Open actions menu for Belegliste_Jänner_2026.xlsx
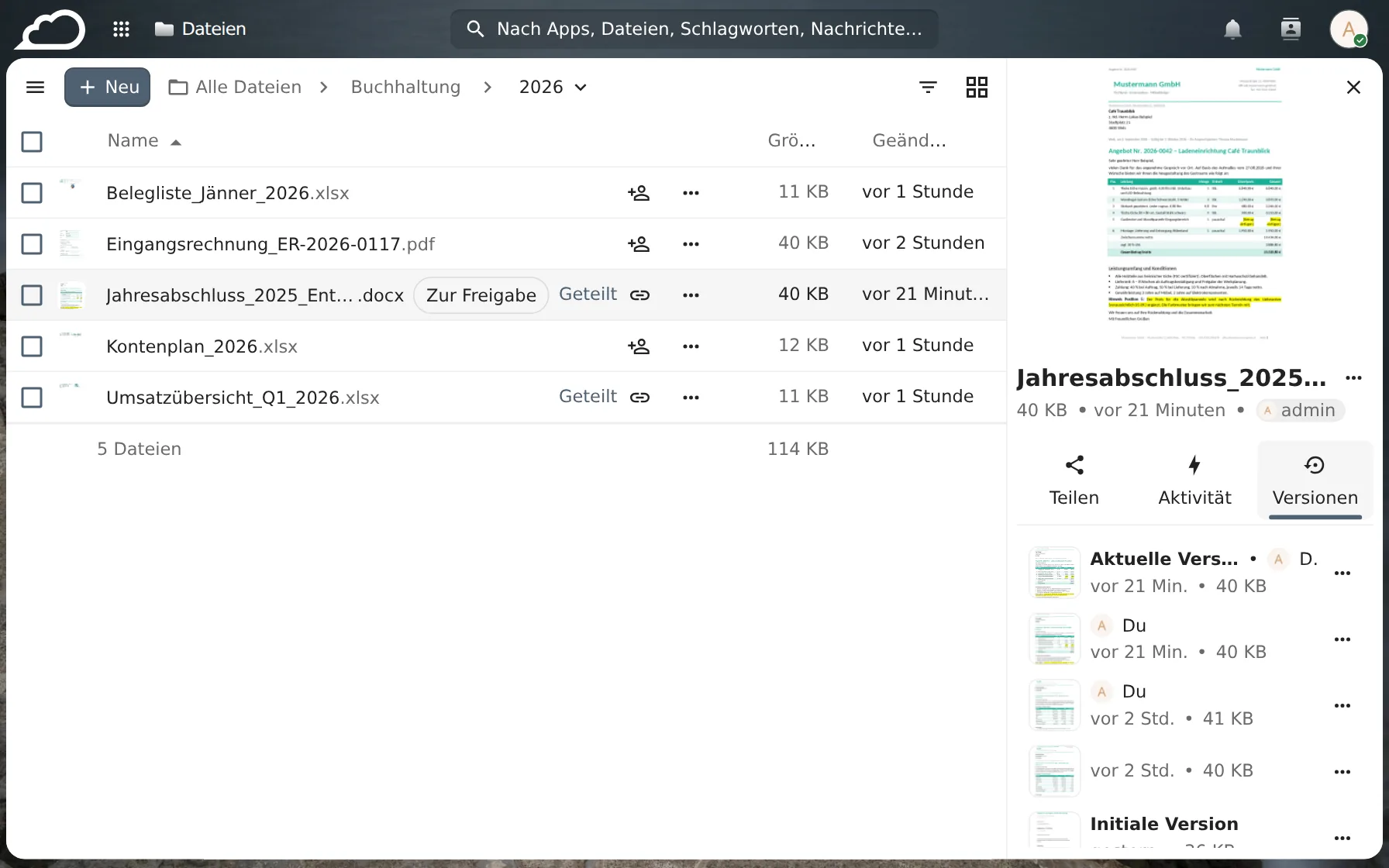Viewport: 1389px width, 868px height. pyautogui.click(x=691, y=193)
